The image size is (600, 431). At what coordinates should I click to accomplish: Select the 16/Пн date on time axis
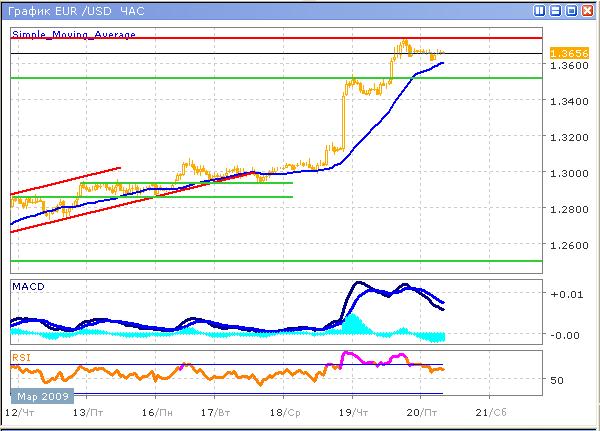click(153, 411)
